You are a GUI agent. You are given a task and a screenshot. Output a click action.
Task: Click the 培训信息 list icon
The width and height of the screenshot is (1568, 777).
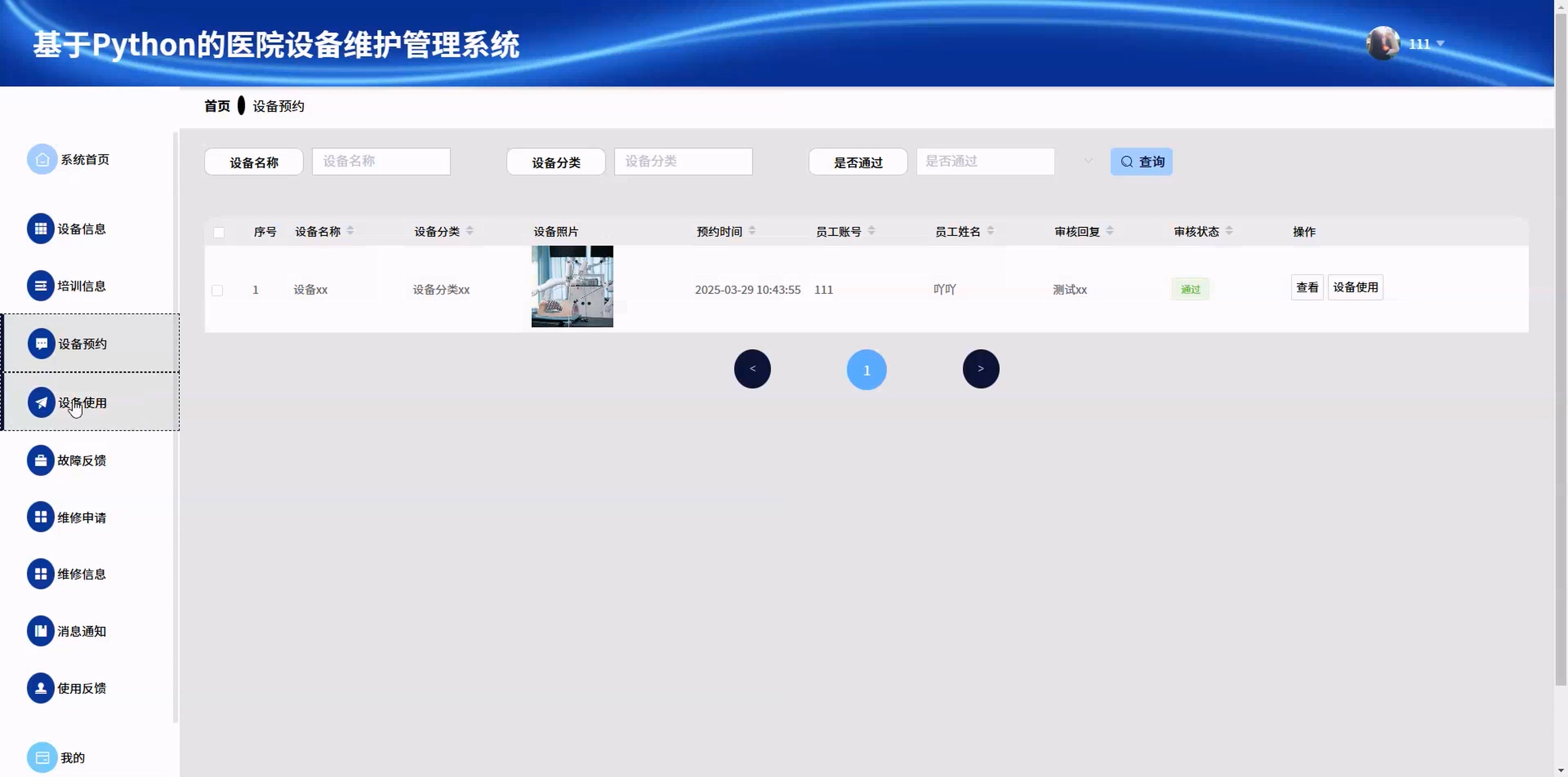pos(41,286)
